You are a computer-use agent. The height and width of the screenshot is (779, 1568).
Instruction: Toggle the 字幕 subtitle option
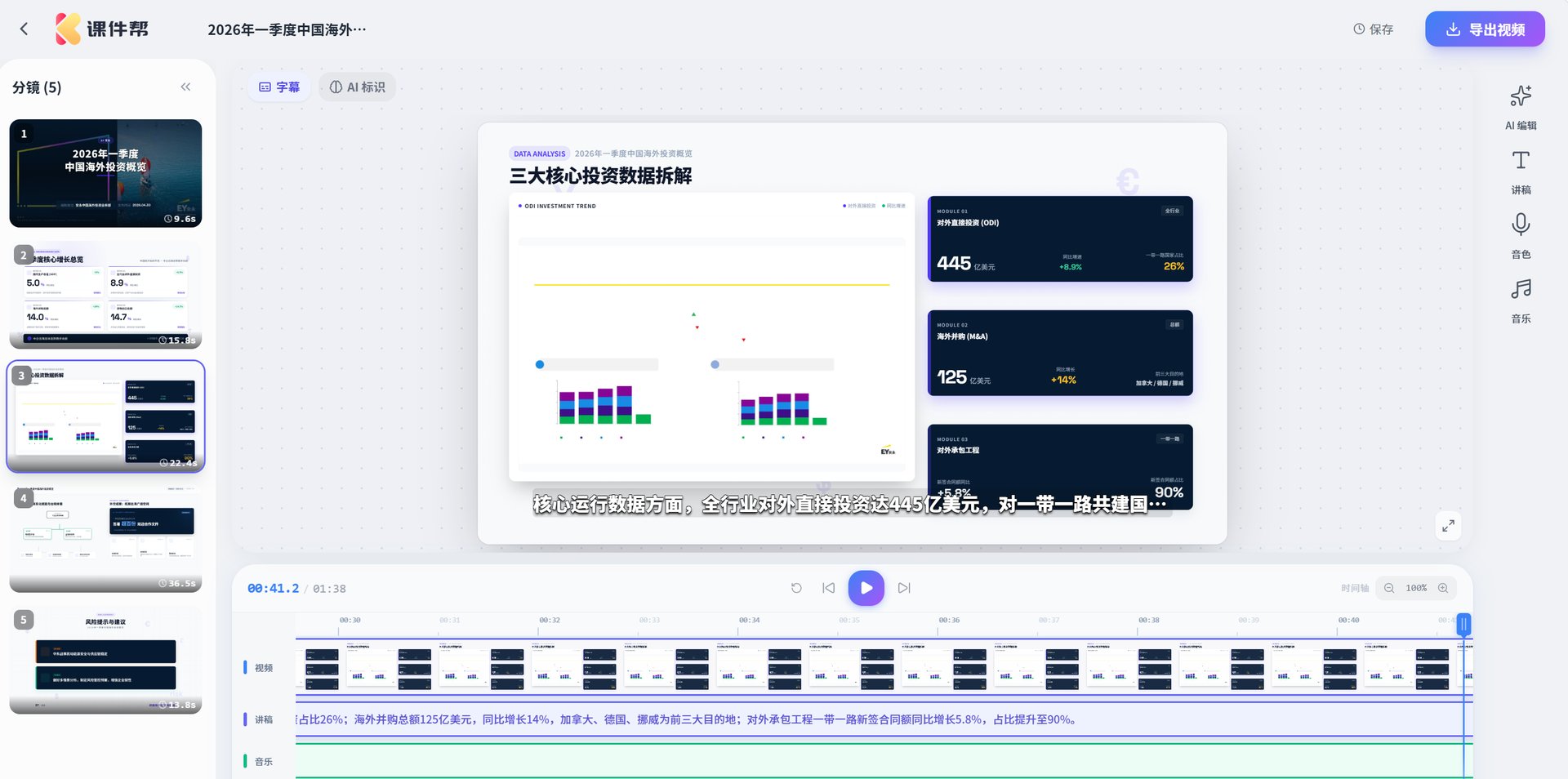coord(279,87)
